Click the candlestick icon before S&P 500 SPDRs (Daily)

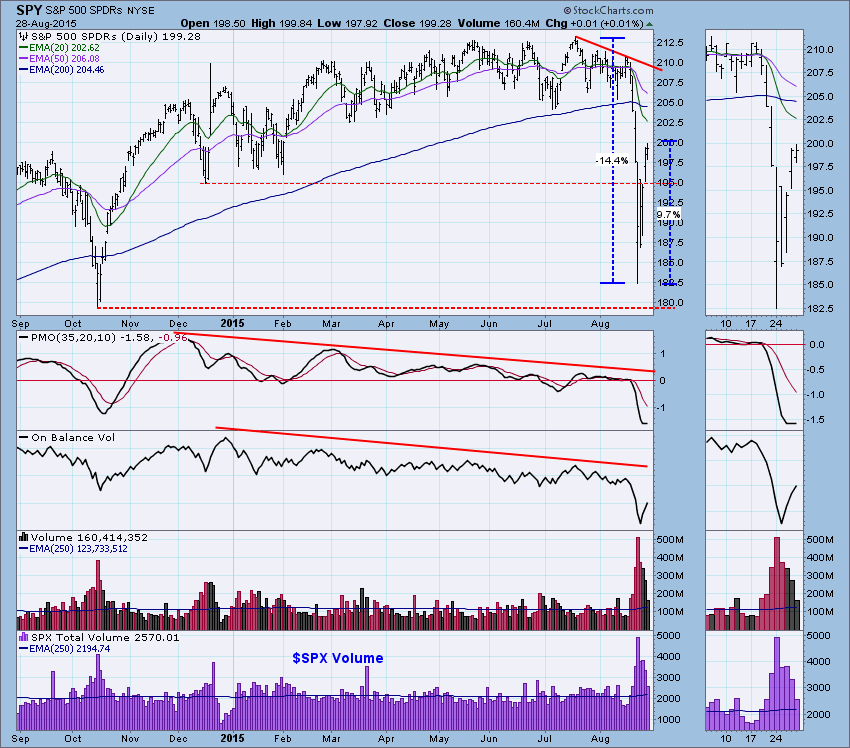click(x=24, y=37)
